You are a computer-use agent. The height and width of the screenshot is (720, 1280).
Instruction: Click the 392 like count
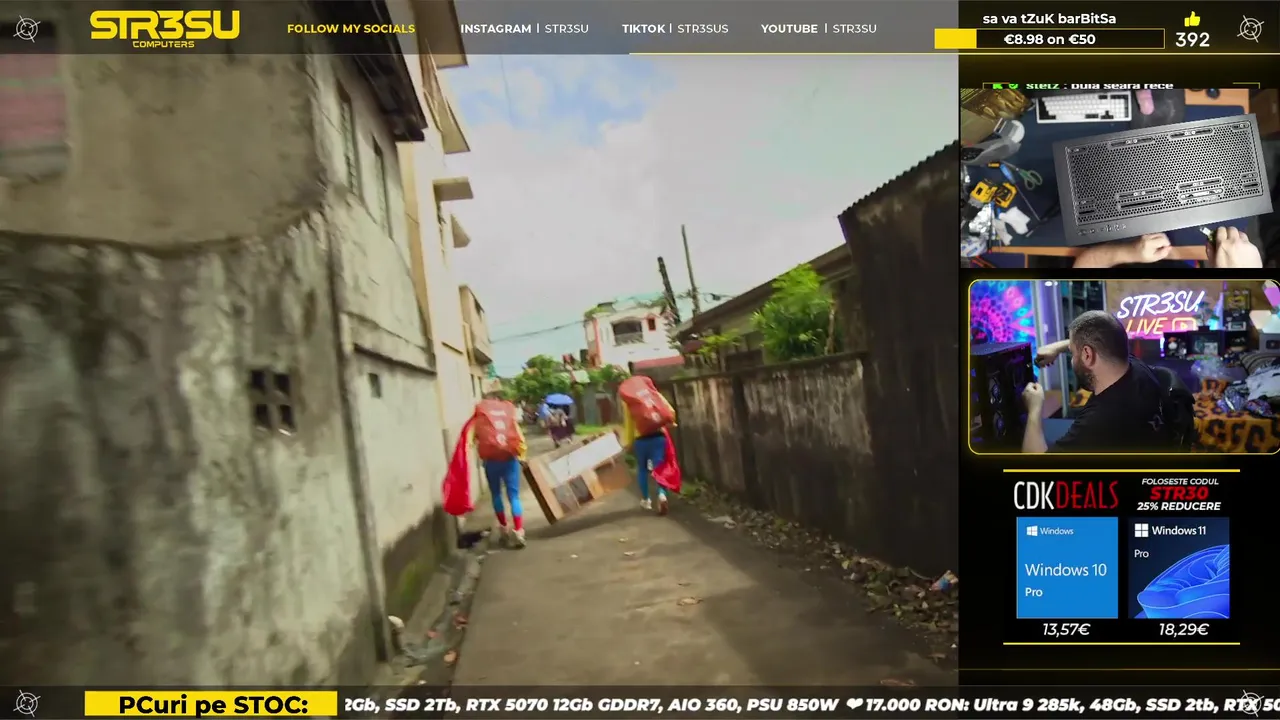[x=1193, y=40]
